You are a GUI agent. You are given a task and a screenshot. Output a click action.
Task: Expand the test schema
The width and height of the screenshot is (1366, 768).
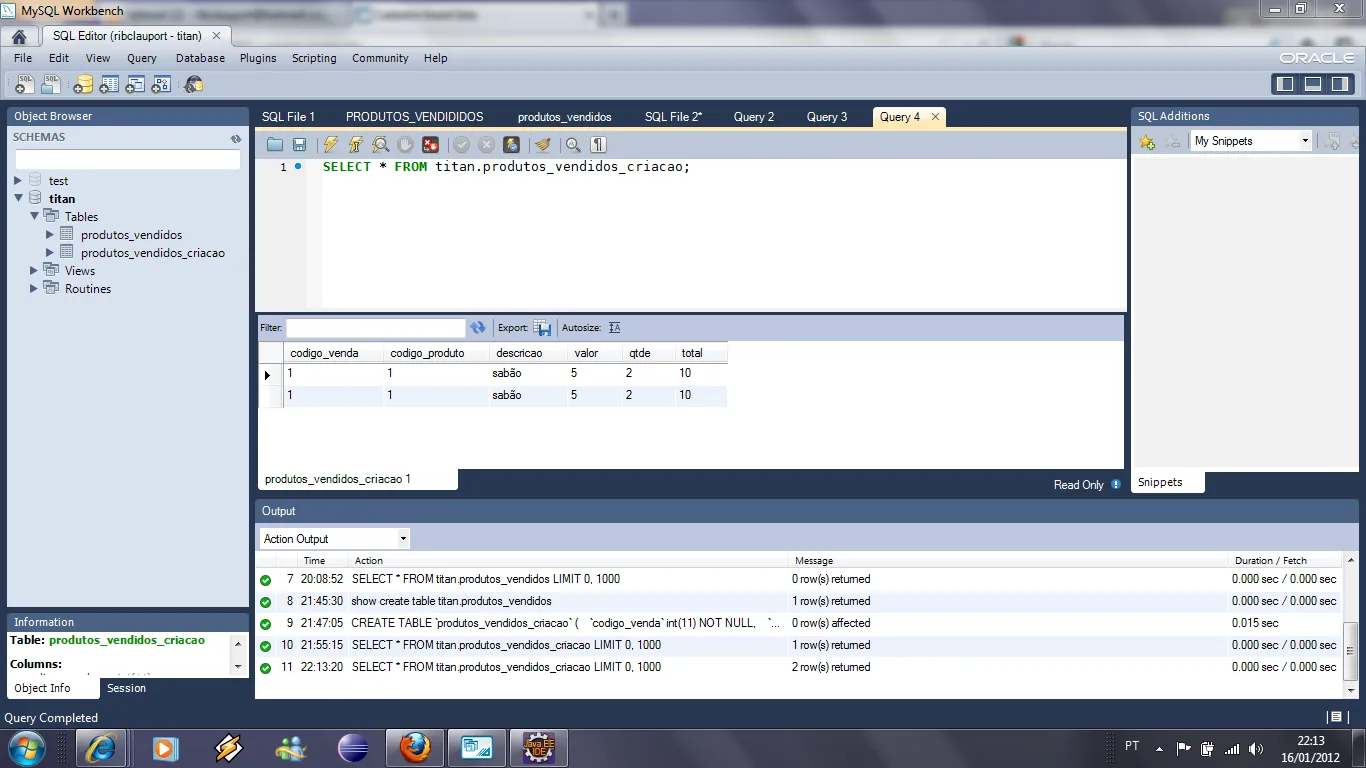tap(18, 181)
